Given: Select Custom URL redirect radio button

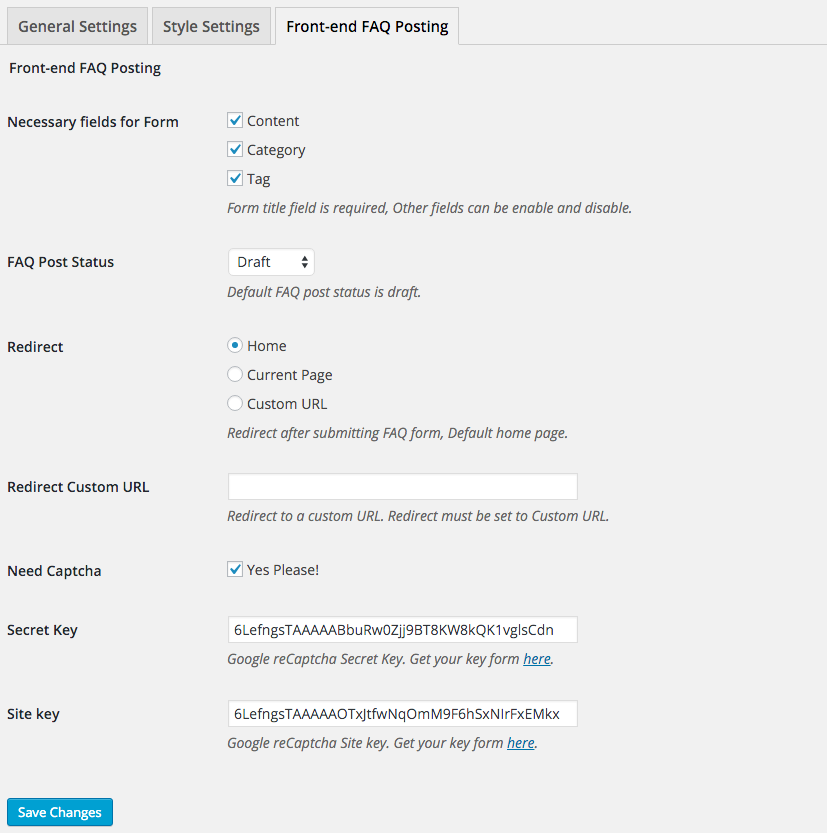Looking at the screenshot, I should [x=235, y=404].
